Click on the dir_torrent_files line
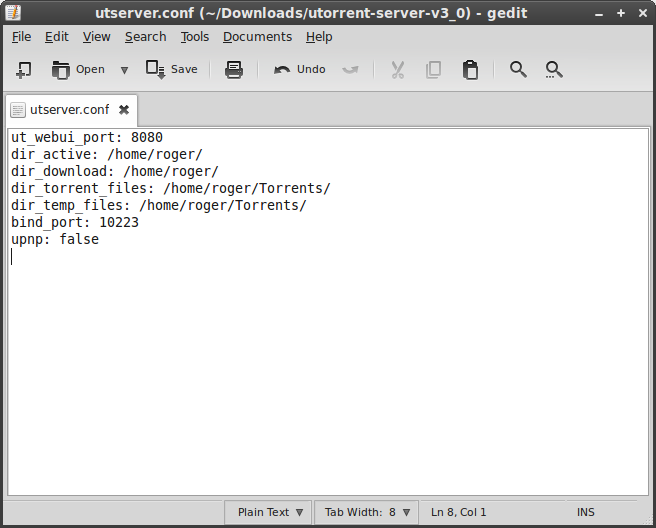 [x=171, y=188]
